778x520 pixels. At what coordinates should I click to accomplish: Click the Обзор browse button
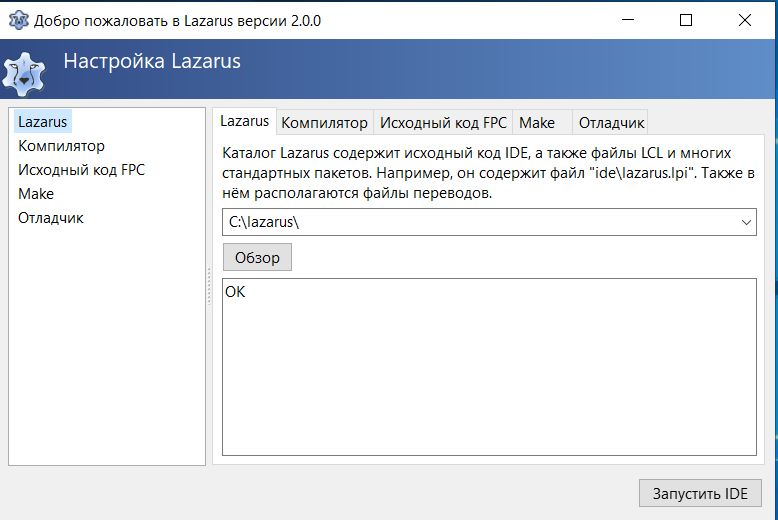click(x=257, y=257)
